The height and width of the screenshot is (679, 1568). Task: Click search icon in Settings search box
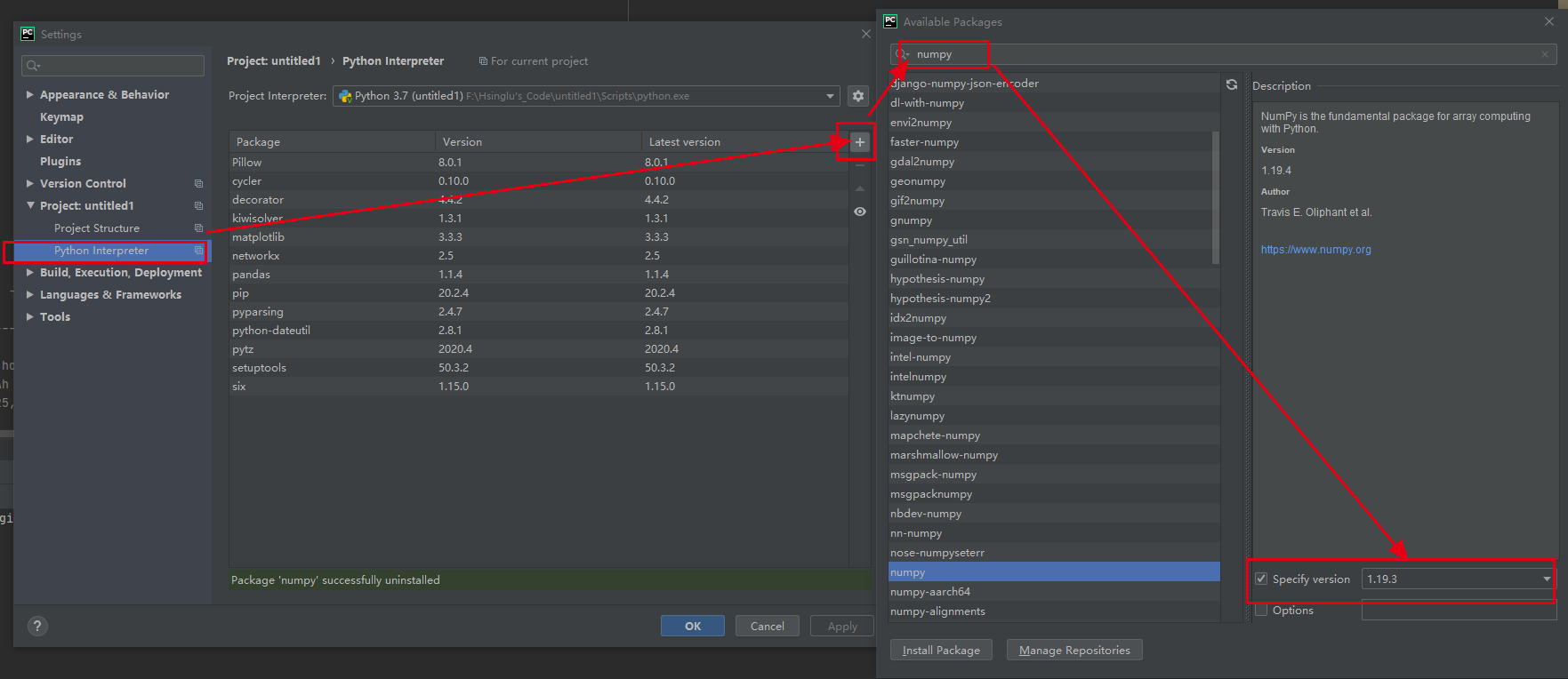point(33,66)
